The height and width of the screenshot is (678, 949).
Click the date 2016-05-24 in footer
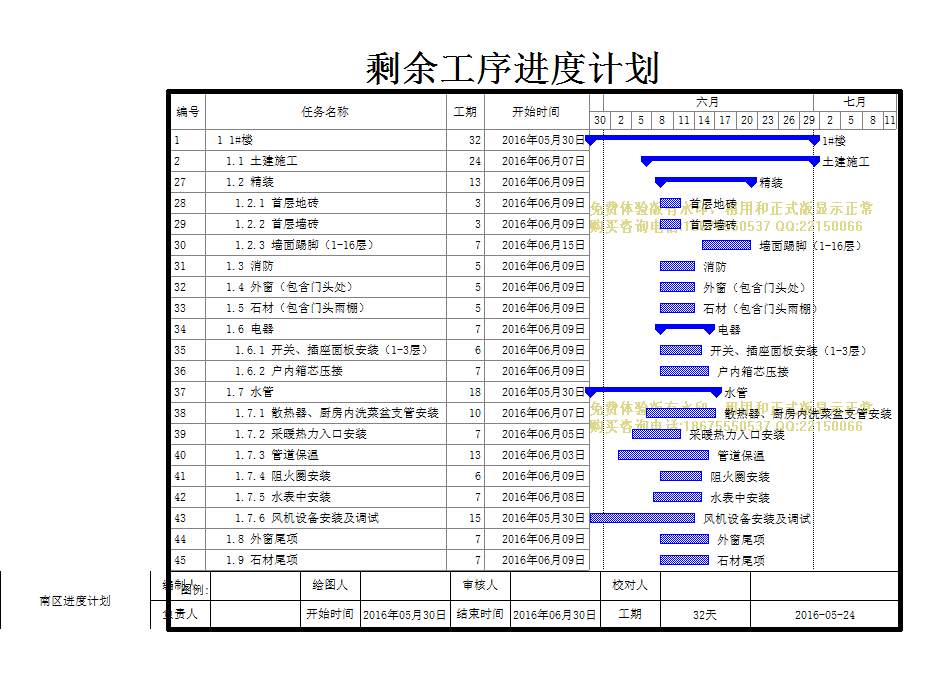(x=824, y=614)
